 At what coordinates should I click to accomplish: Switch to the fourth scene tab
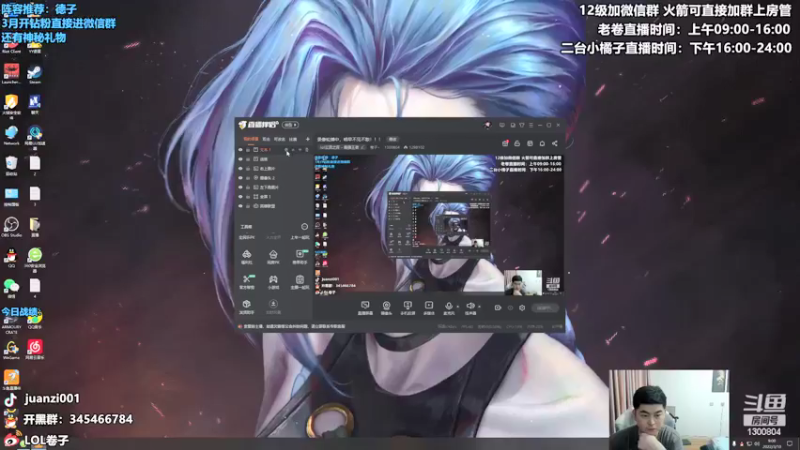click(x=293, y=139)
